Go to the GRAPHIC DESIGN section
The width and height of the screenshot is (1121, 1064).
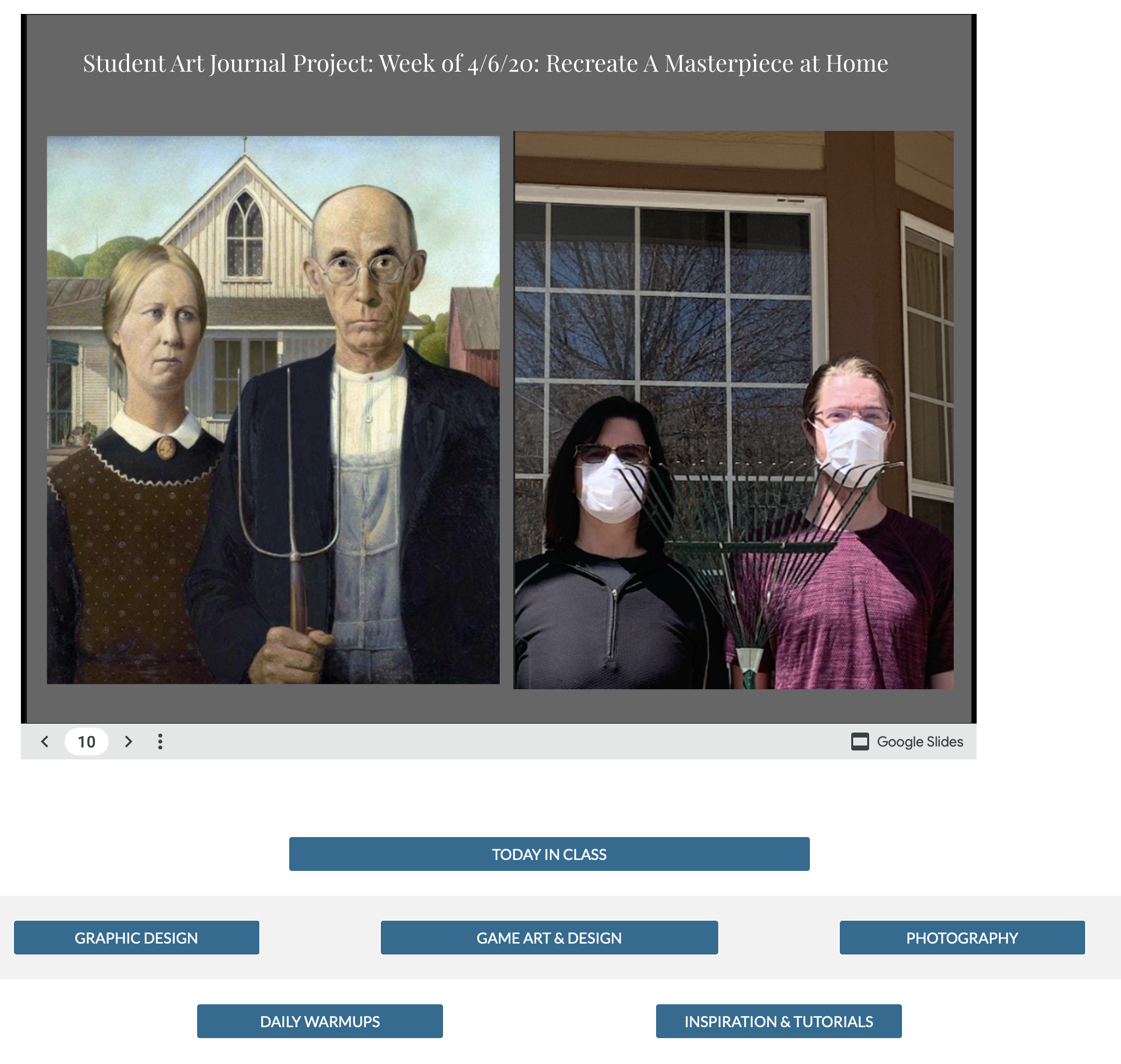click(x=136, y=938)
